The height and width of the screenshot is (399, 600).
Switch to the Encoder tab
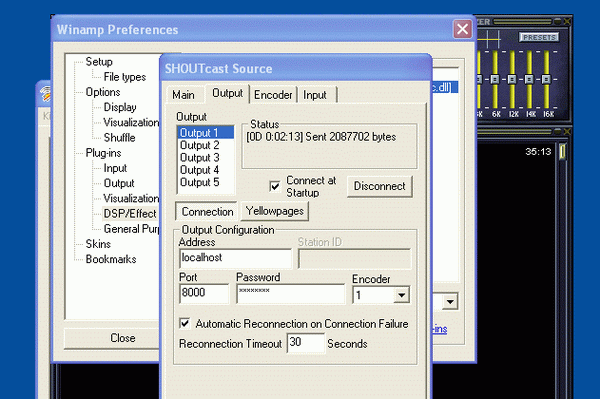click(273, 94)
